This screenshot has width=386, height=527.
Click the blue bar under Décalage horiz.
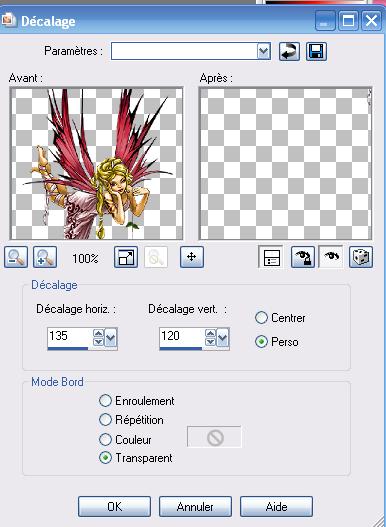tap(68, 349)
